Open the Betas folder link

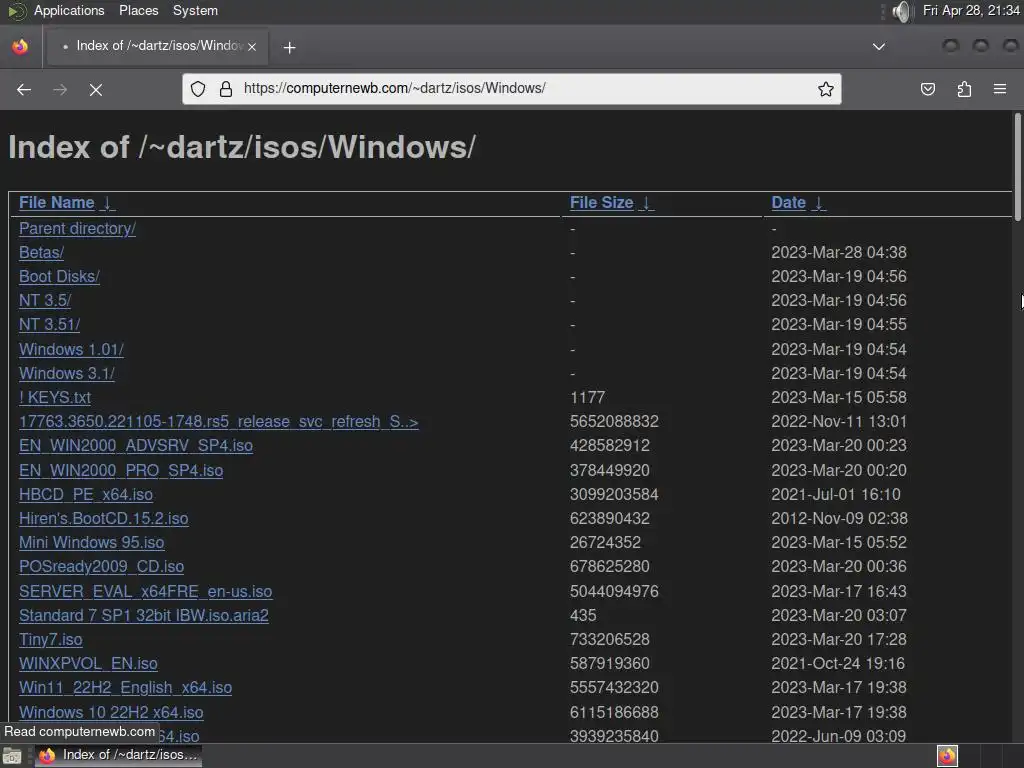click(x=41, y=252)
